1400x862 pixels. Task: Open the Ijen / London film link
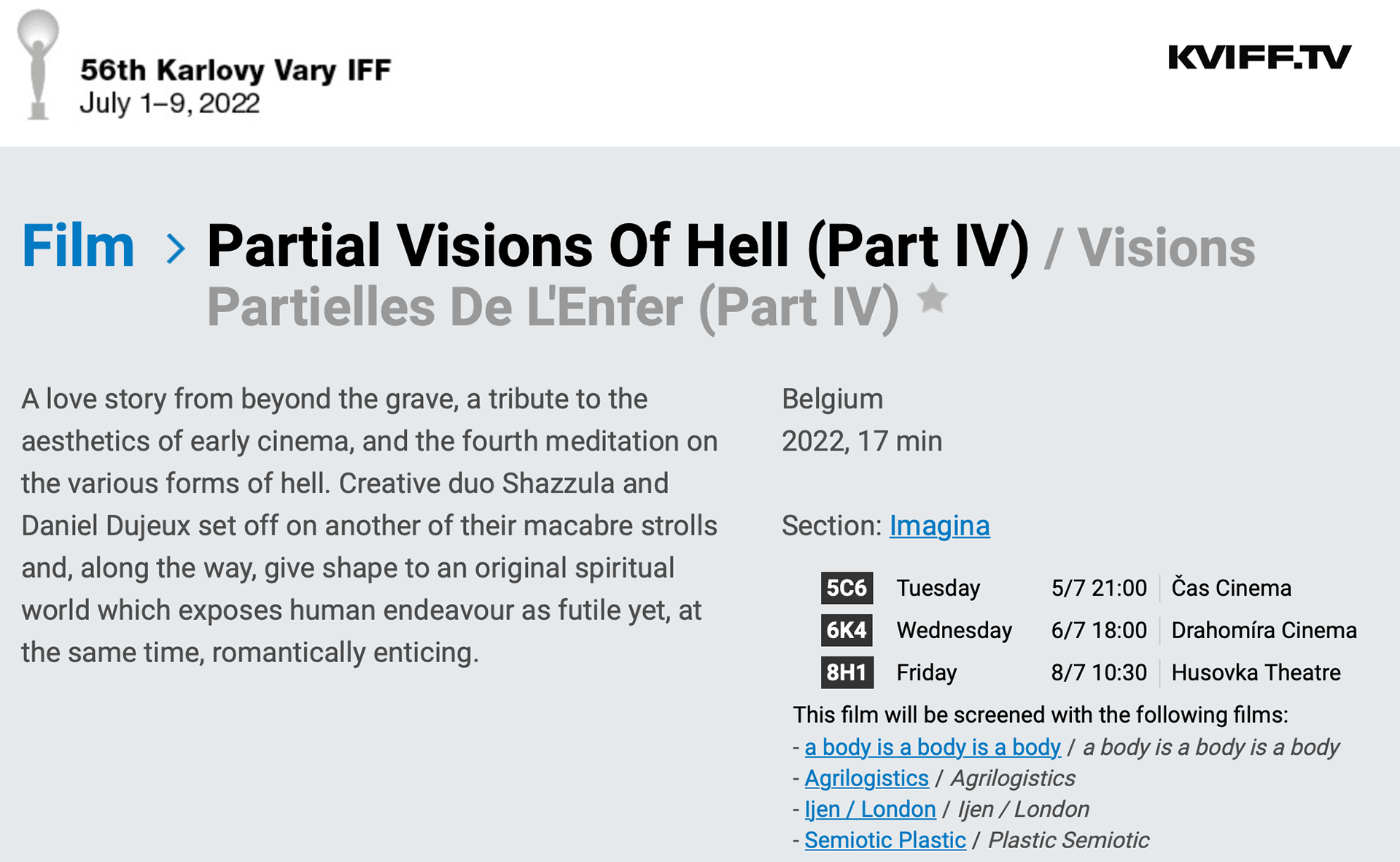click(x=870, y=809)
